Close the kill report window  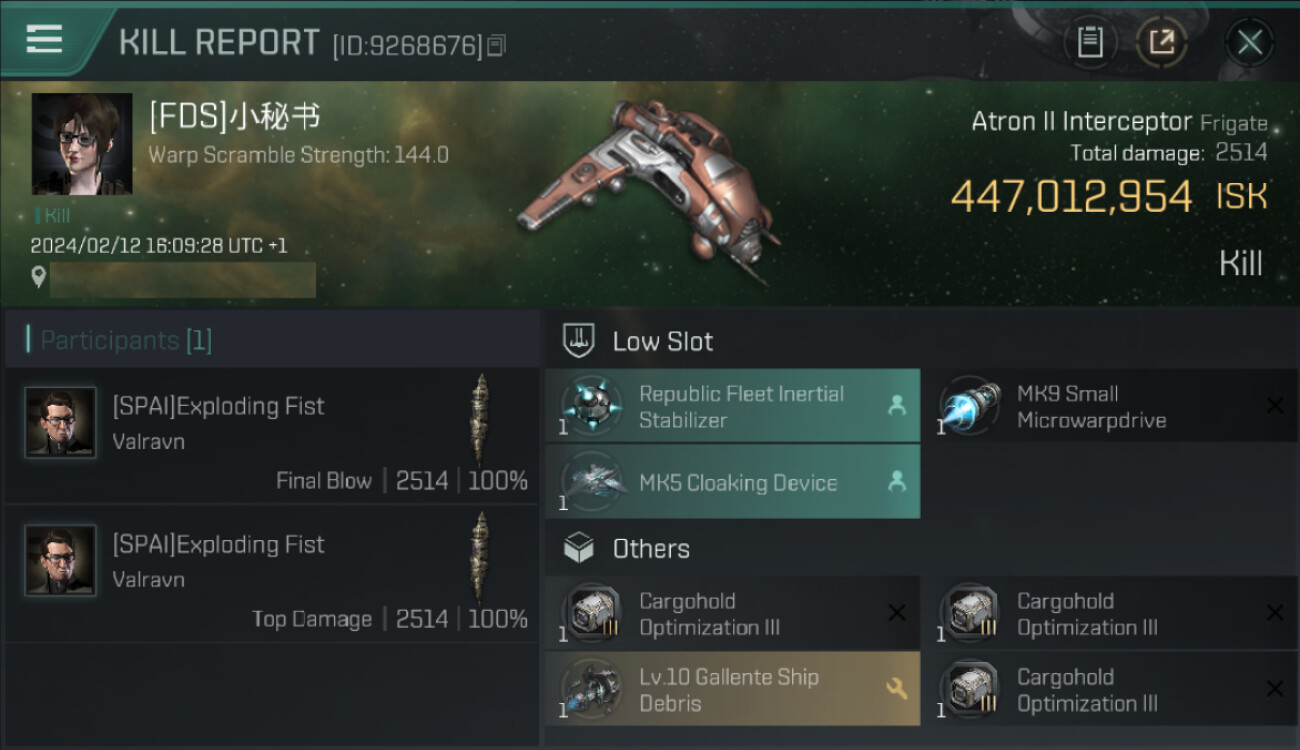tap(1249, 42)
